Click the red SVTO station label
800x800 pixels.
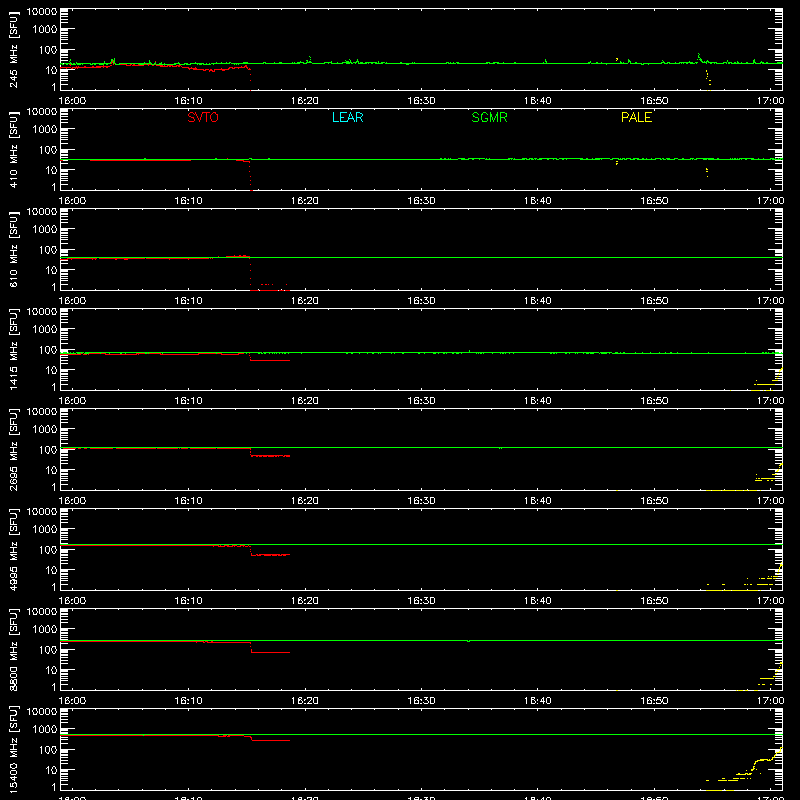click(x=203, y=117)
